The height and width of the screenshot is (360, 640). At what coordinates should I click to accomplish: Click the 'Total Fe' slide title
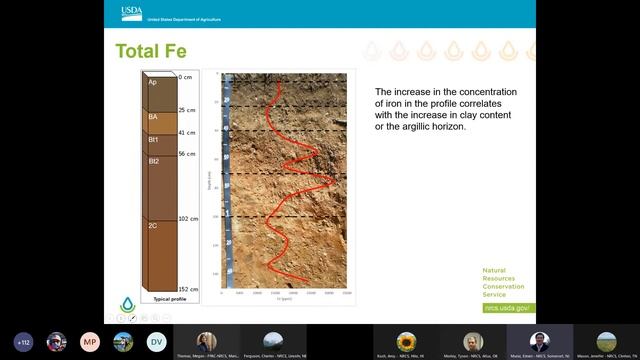pos(151,51)
